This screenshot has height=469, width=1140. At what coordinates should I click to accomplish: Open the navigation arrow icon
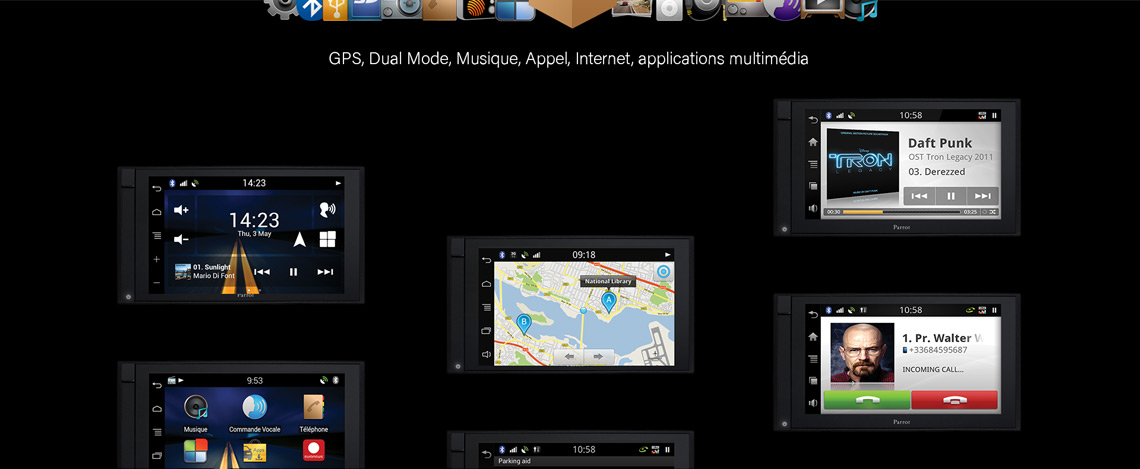point(299,240)
